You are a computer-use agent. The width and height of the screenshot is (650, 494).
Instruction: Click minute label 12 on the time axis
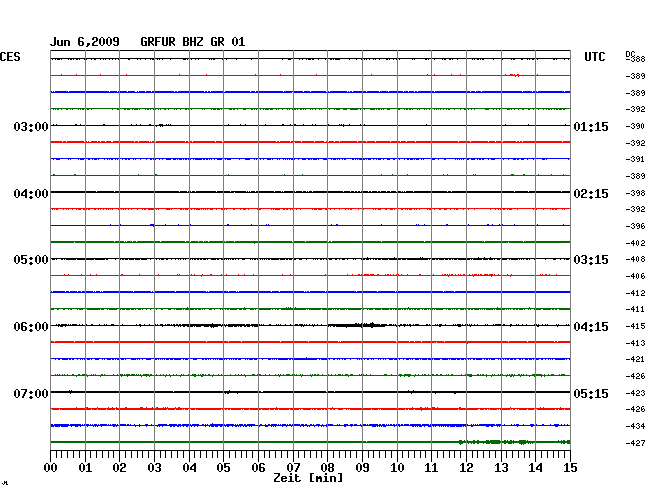(x=466, y=468)
